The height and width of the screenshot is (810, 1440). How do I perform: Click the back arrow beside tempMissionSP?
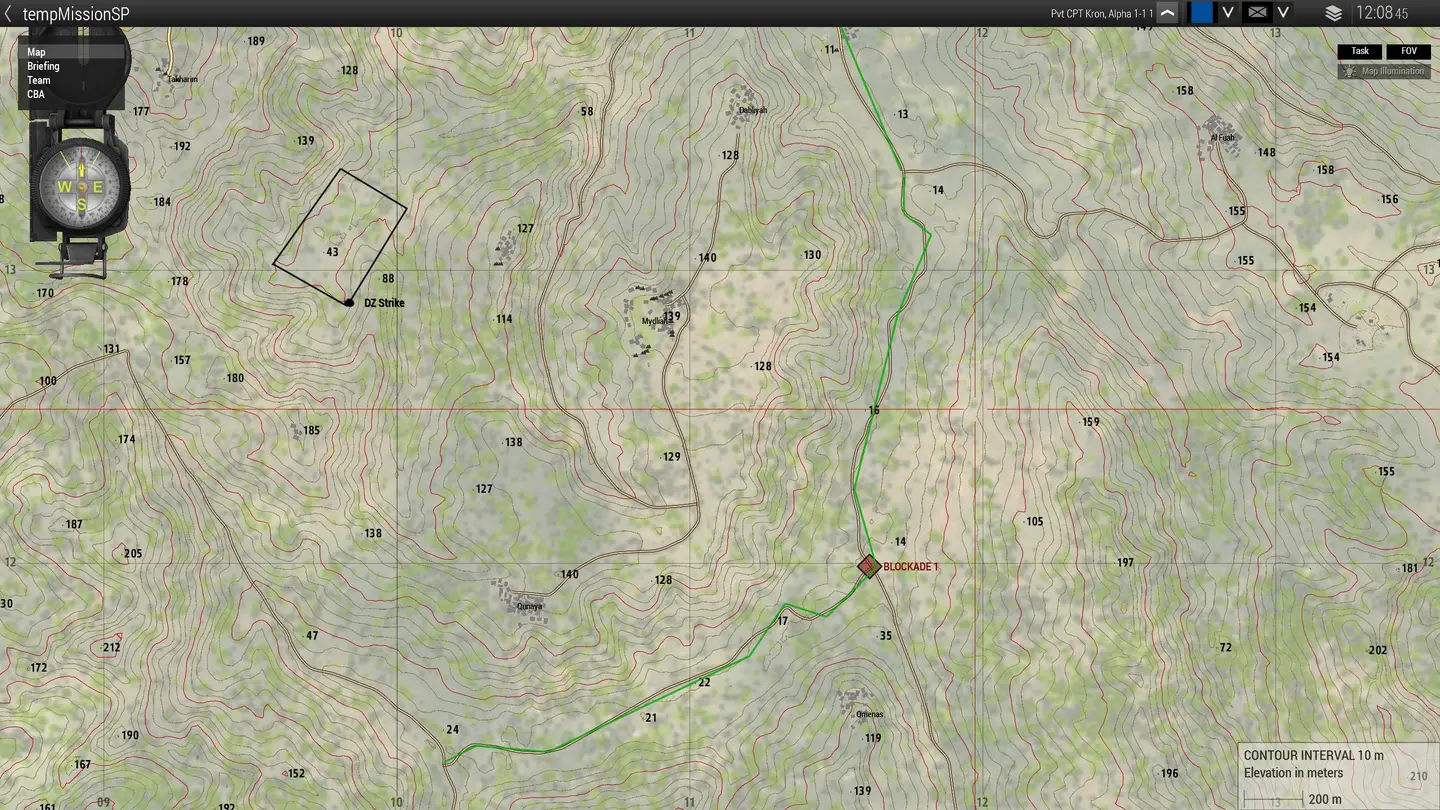click(x=9, y=14)
